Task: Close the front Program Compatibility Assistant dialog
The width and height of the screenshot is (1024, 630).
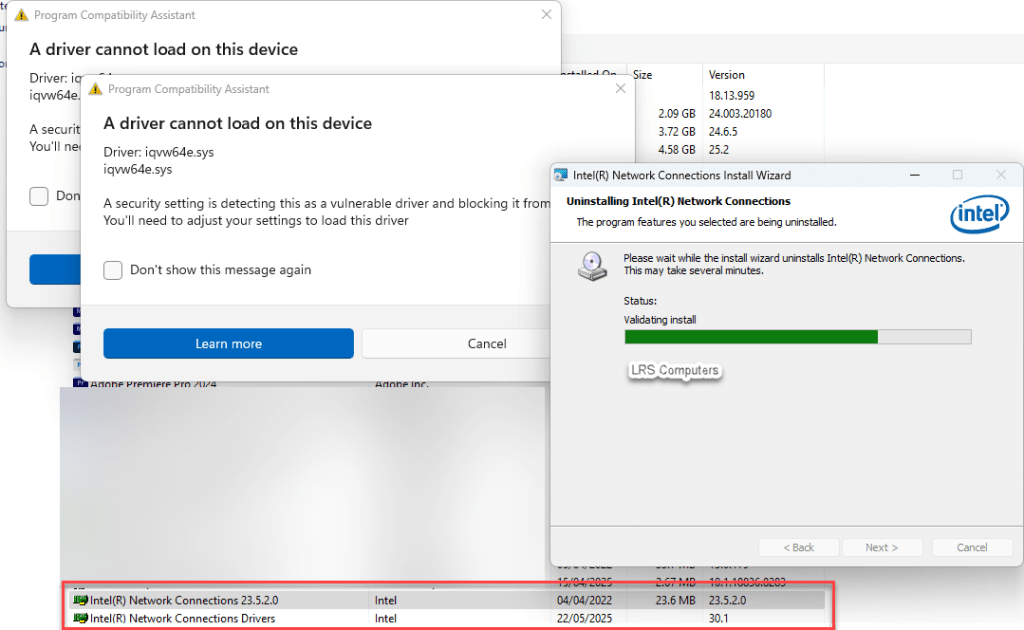Action: [620, 89]
